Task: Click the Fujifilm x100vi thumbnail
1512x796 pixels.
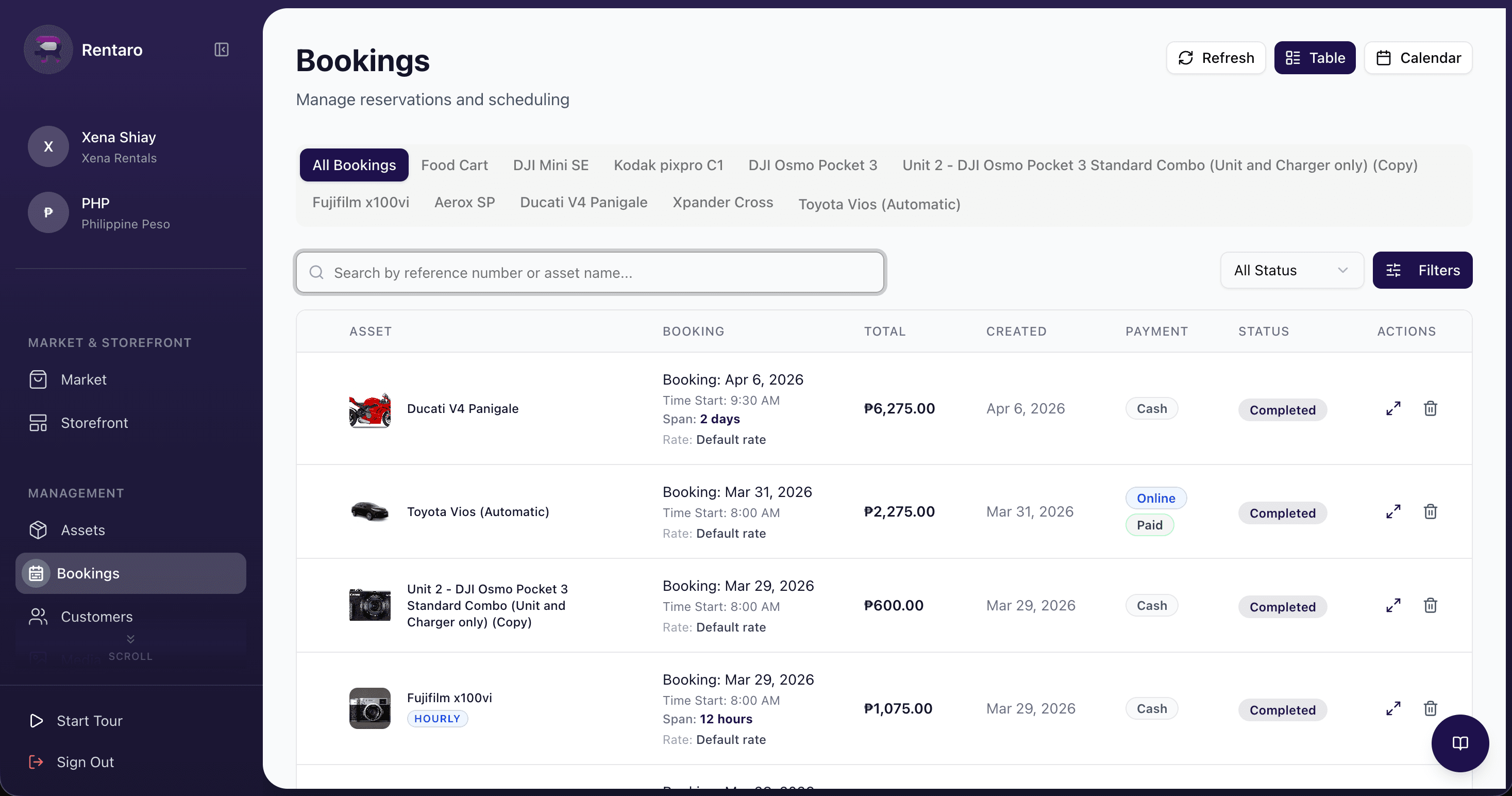Action: coord(370,708)
